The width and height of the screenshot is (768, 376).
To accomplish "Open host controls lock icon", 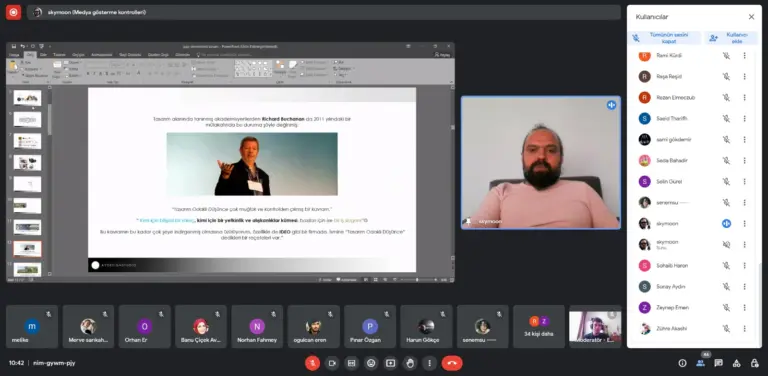I will [754, 363].
